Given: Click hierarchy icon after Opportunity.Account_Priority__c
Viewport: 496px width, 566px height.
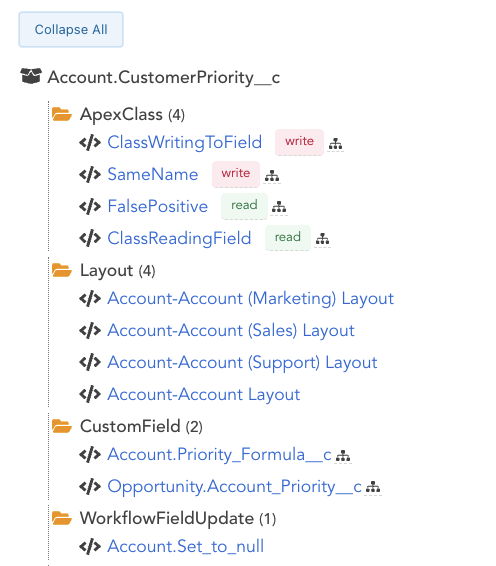Looking at the screenshot, I should coord(373,487).
